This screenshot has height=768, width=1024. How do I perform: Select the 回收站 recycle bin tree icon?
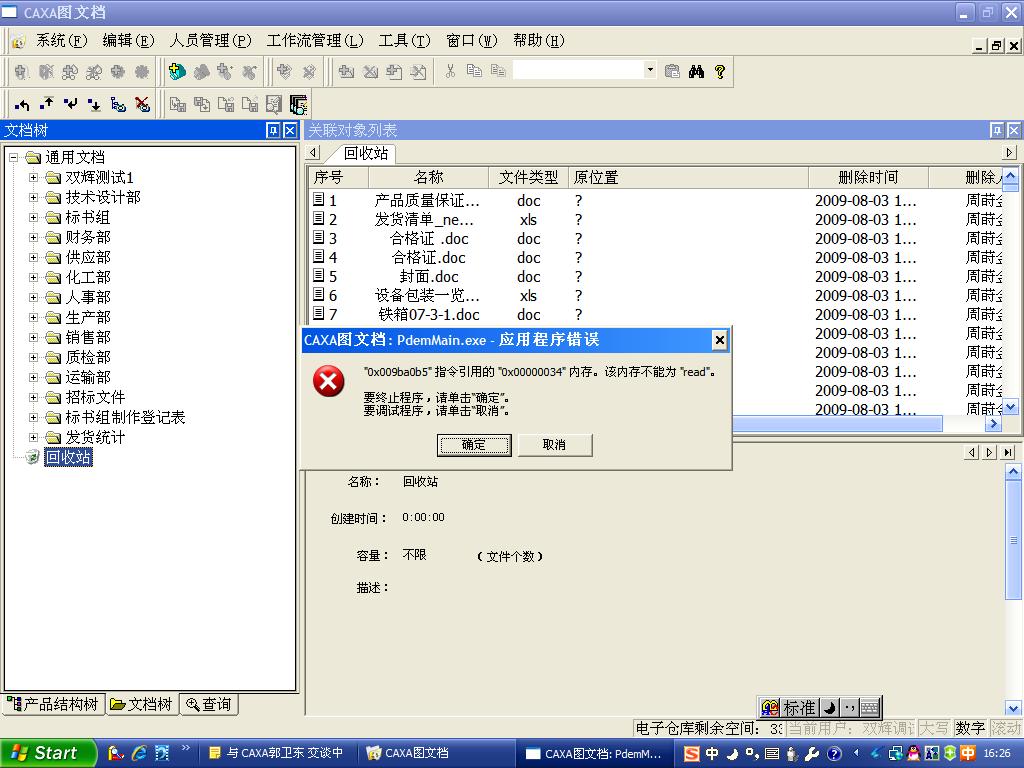coord(33,457)
